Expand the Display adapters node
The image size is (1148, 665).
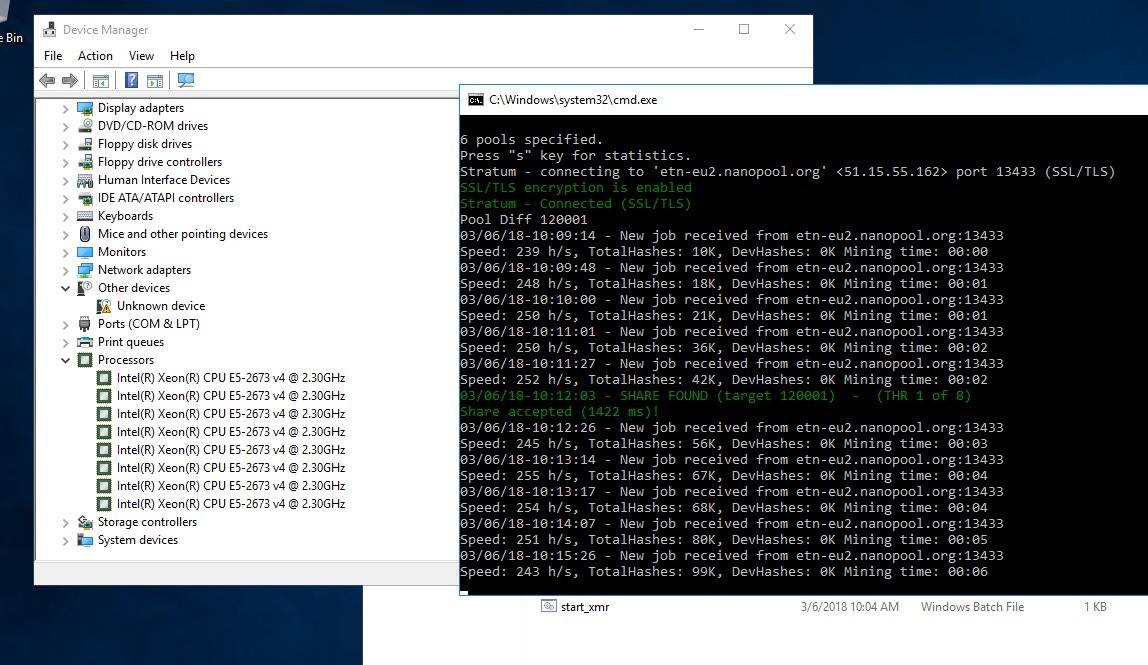65,108
